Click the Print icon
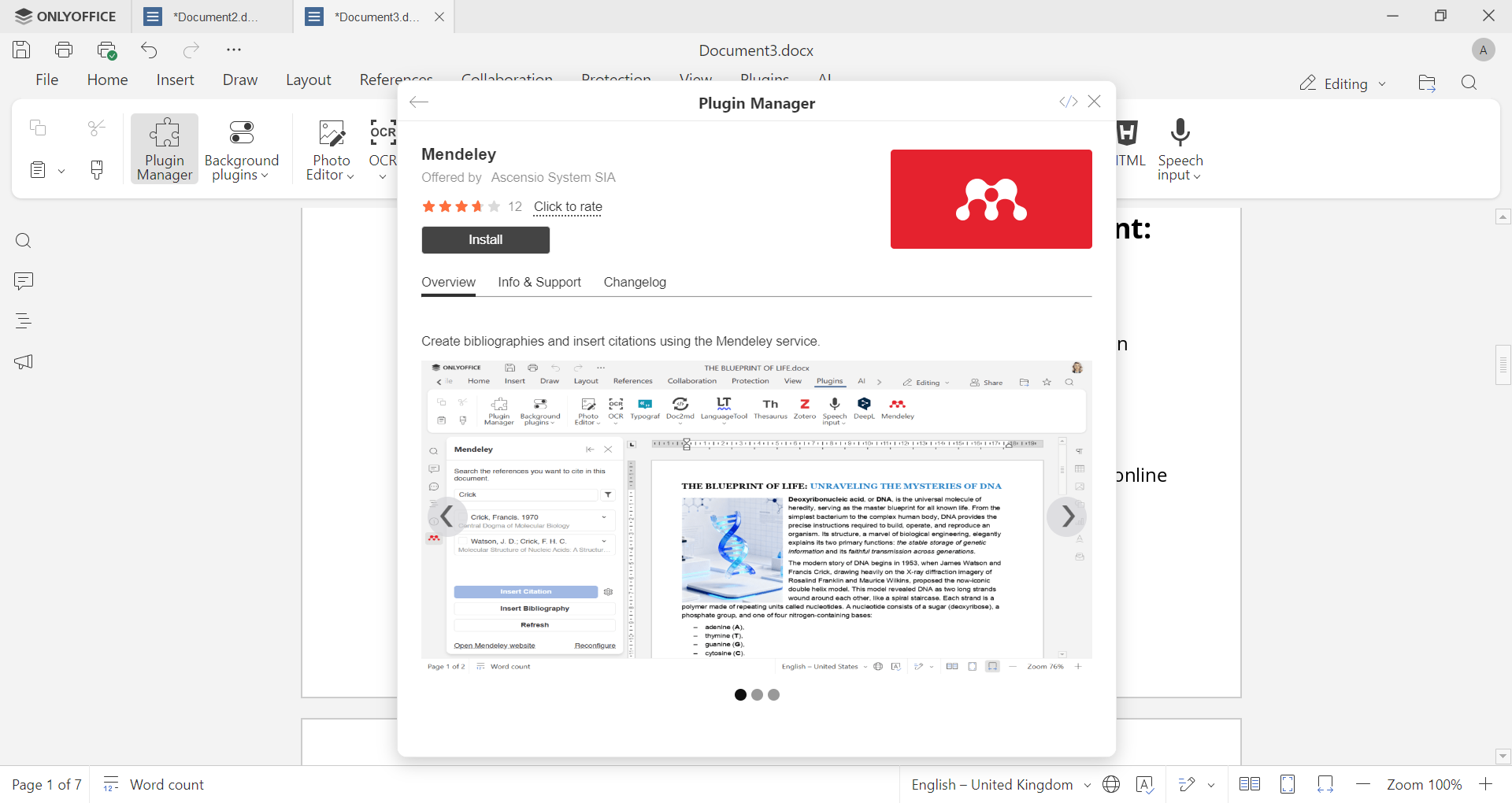The width and height of the screenshot is (1512, 803). pos(64,50)
